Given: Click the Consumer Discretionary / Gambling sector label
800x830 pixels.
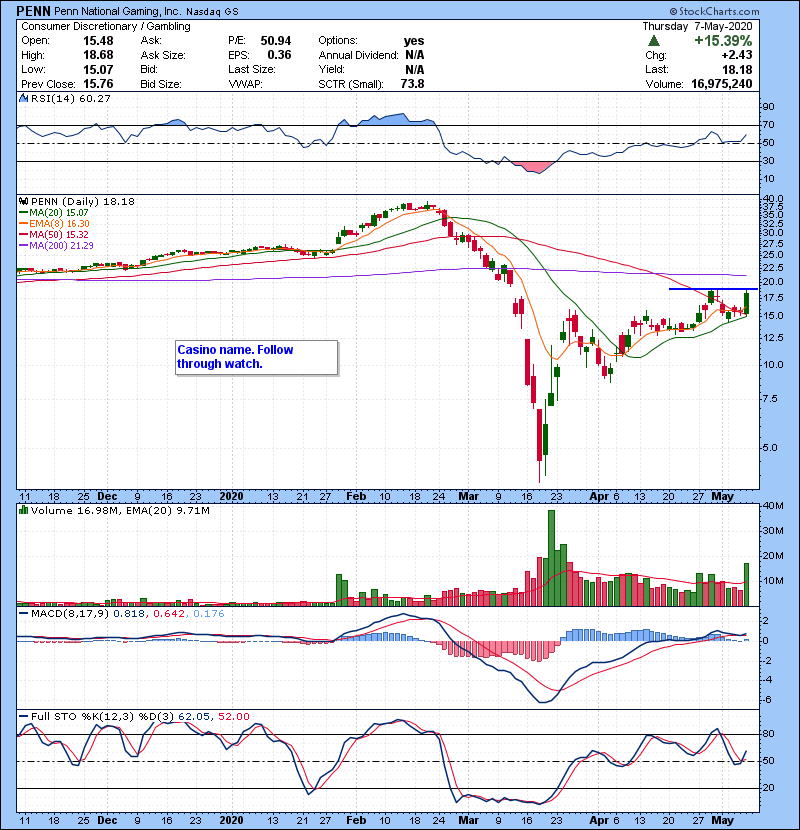Looking at the screenshot, I should pos(106,26).
